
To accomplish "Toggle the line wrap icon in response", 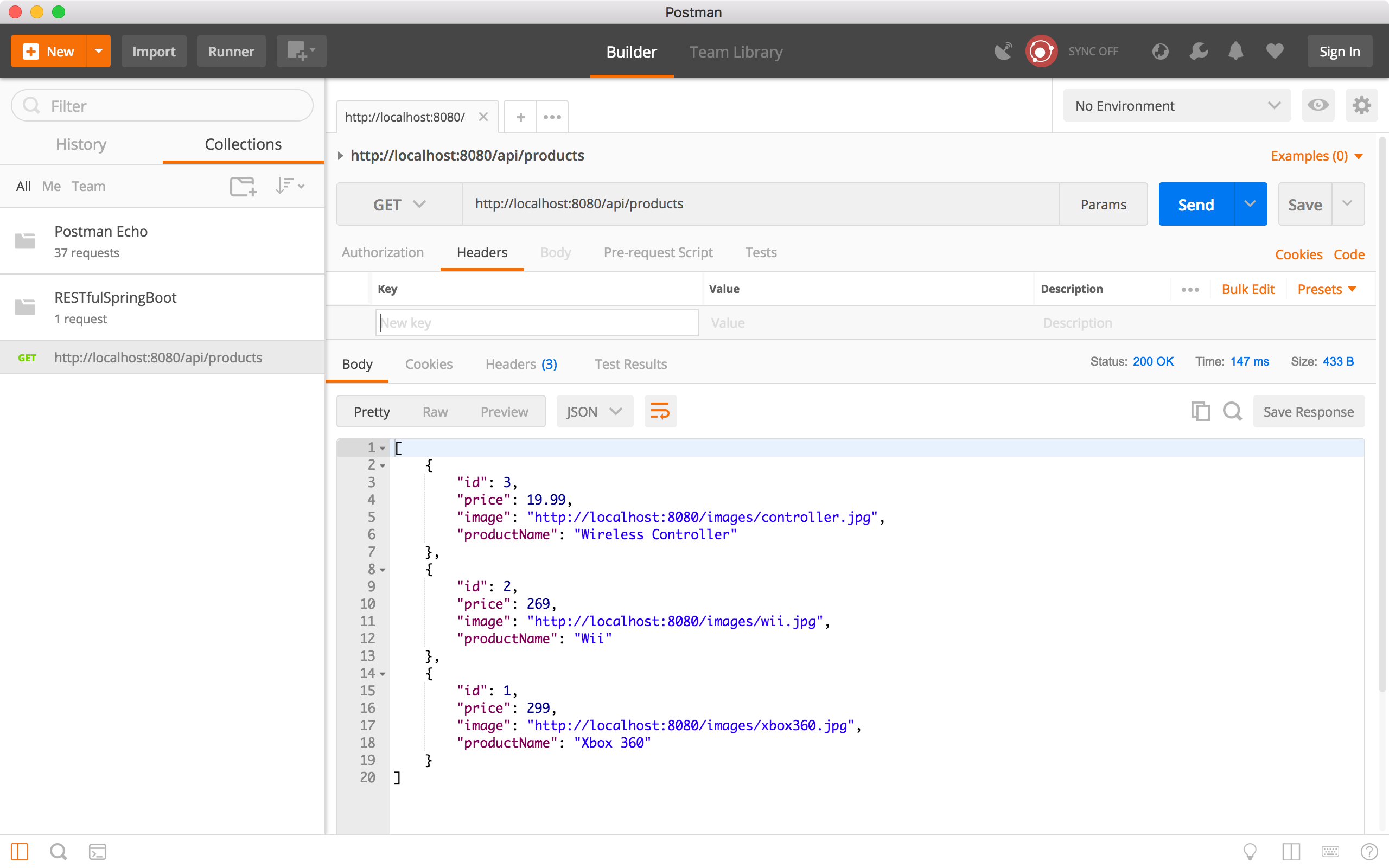I will 660,411.
